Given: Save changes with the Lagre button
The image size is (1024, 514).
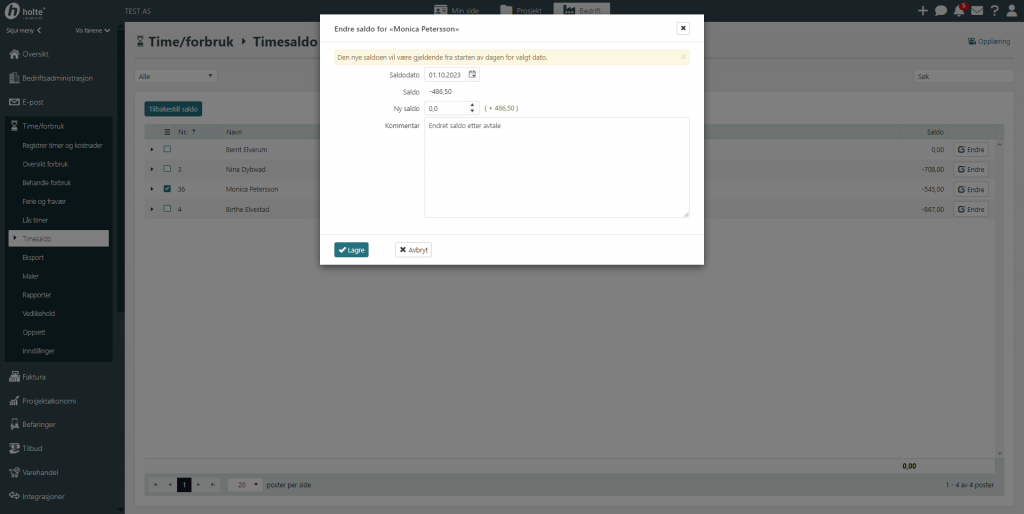Looking at the screenshot, I should [351, 250].
